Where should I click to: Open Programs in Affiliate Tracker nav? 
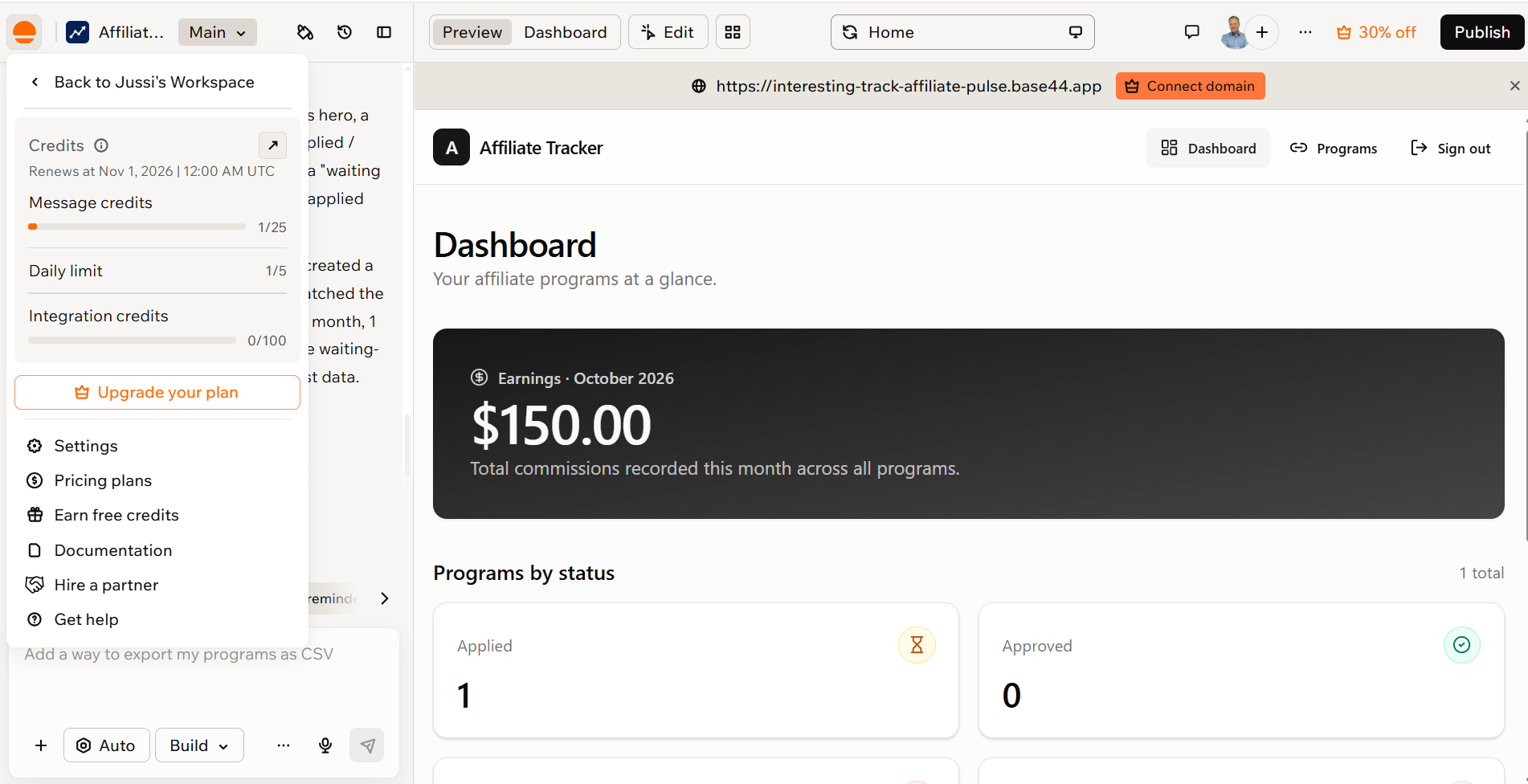tap(1334, 149)
